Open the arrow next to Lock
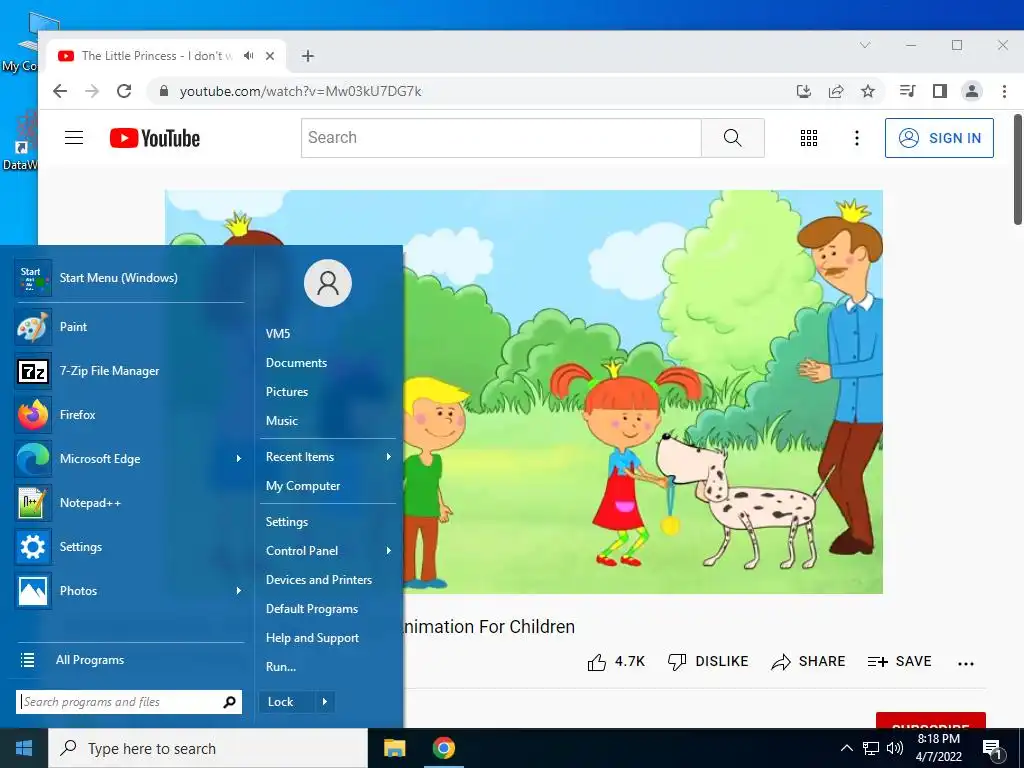The image size is (1024, 768). pyautogui.click(x=325, y=702)
